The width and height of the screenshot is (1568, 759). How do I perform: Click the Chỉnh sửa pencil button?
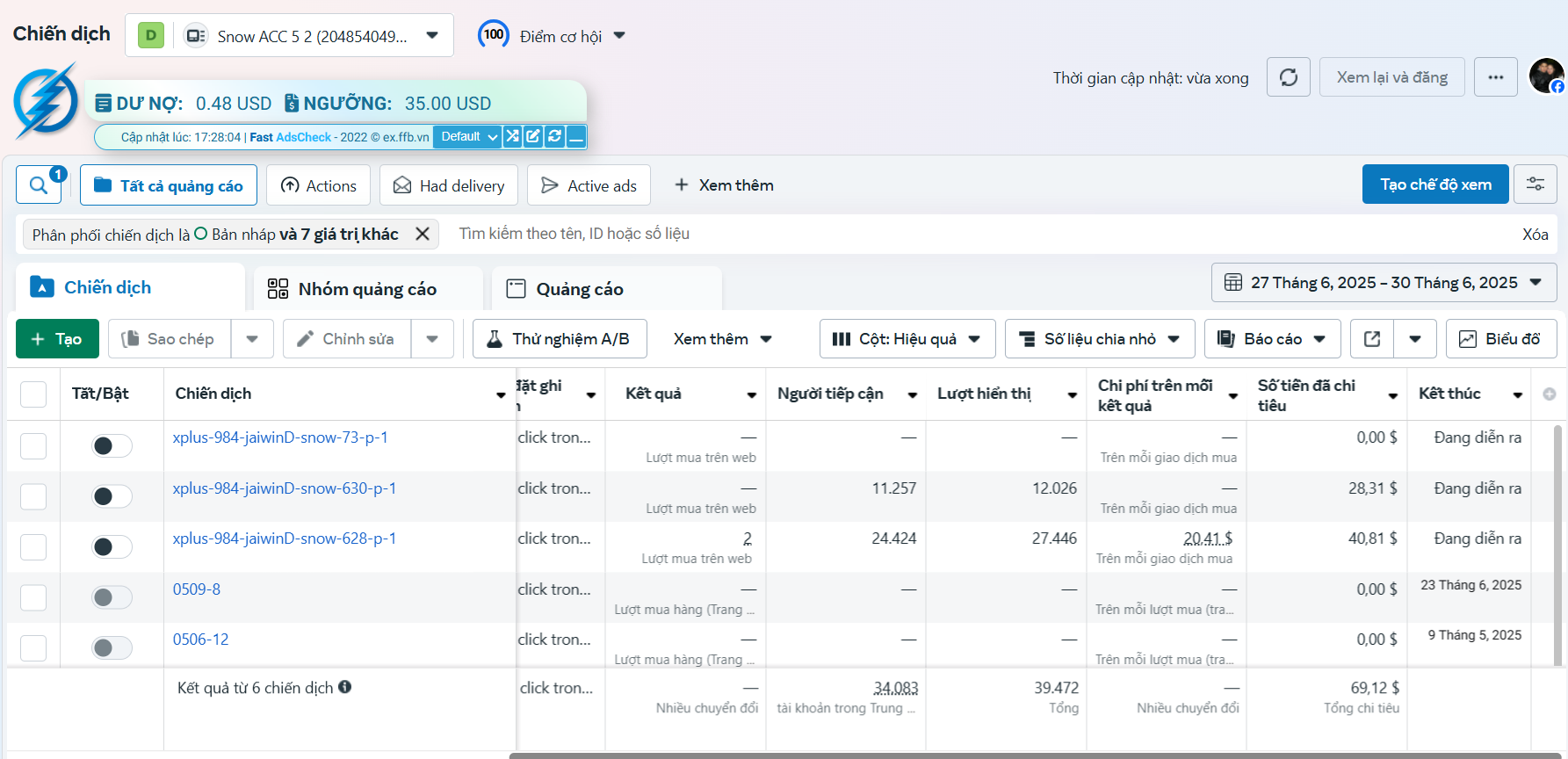(347, 339)
